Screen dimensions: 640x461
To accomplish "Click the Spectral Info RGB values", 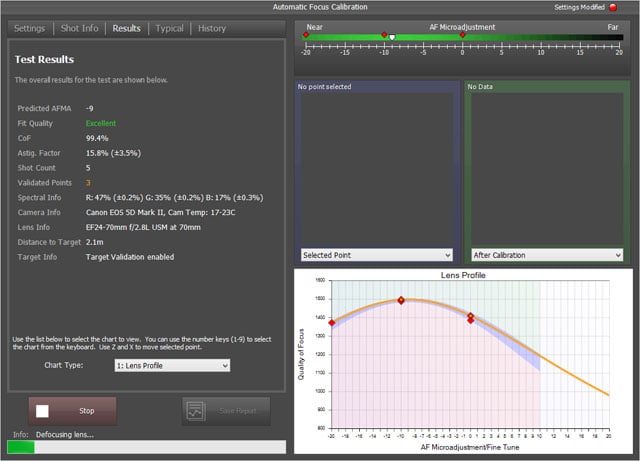I will [x=174, y=198].
